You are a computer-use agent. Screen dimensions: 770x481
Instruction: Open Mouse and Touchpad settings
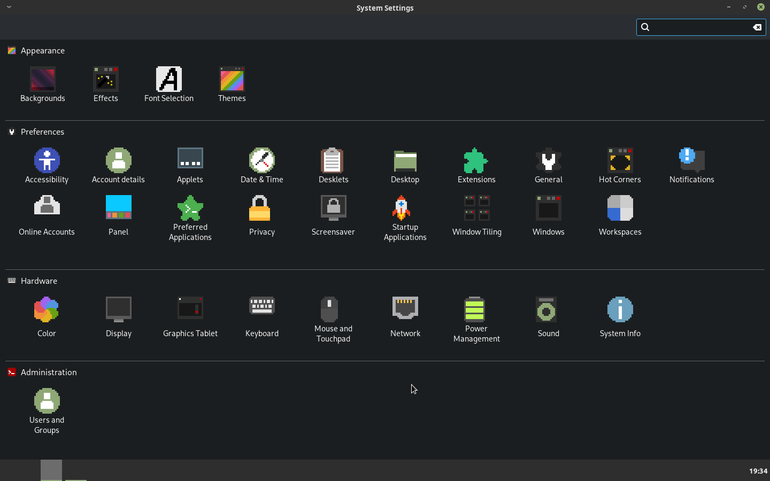click(x=333, y=319)
